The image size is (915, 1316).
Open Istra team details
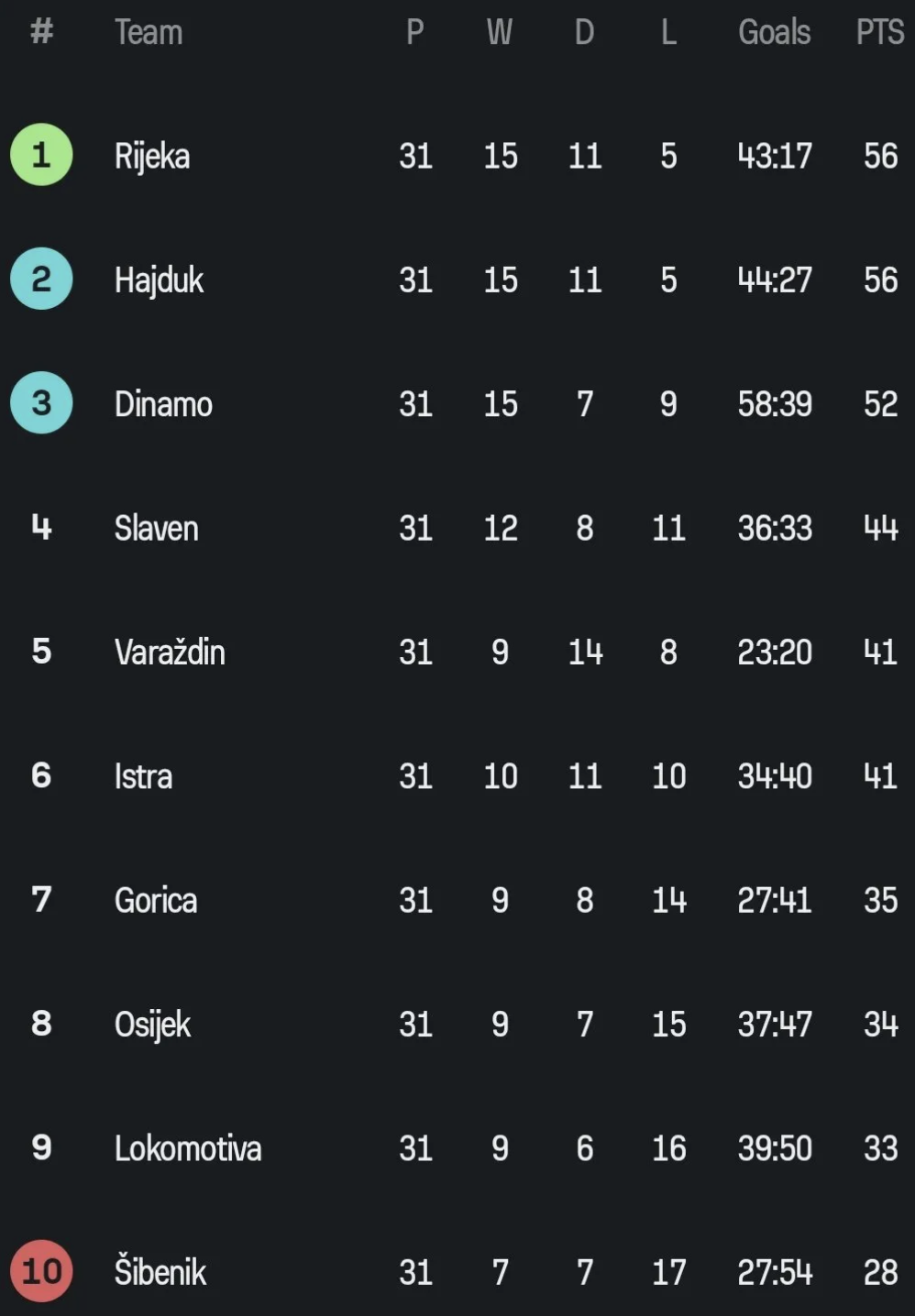[x=143, y=776]
